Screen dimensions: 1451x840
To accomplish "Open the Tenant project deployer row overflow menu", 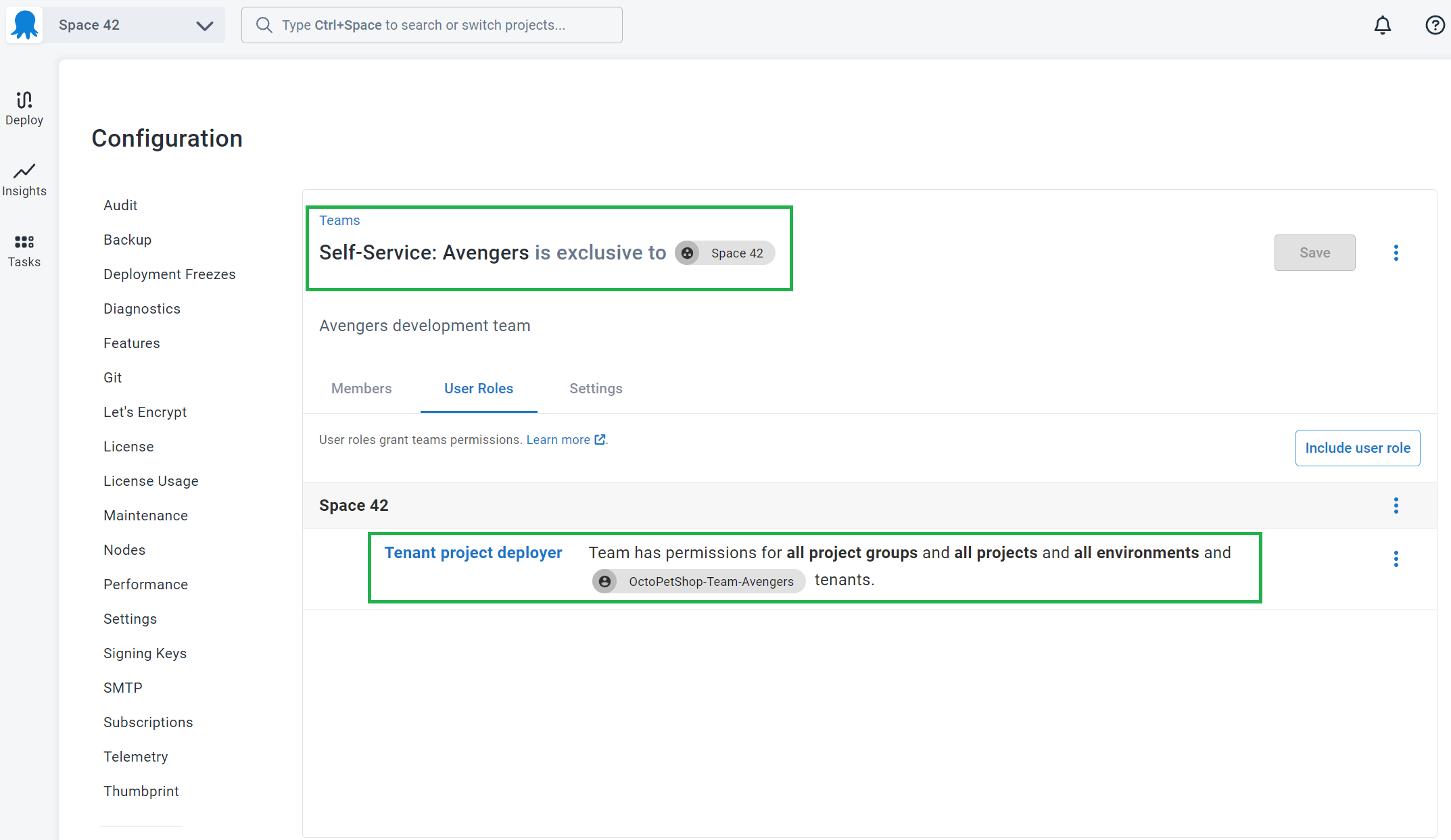I will click(1396, 559).
